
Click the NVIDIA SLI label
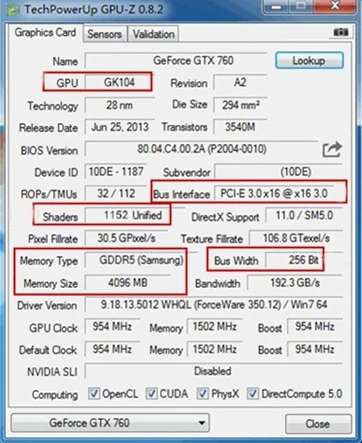(52, 372)
